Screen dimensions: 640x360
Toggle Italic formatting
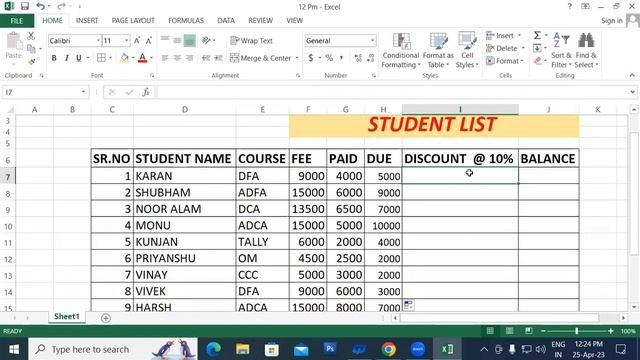click(x=67, y=58)
